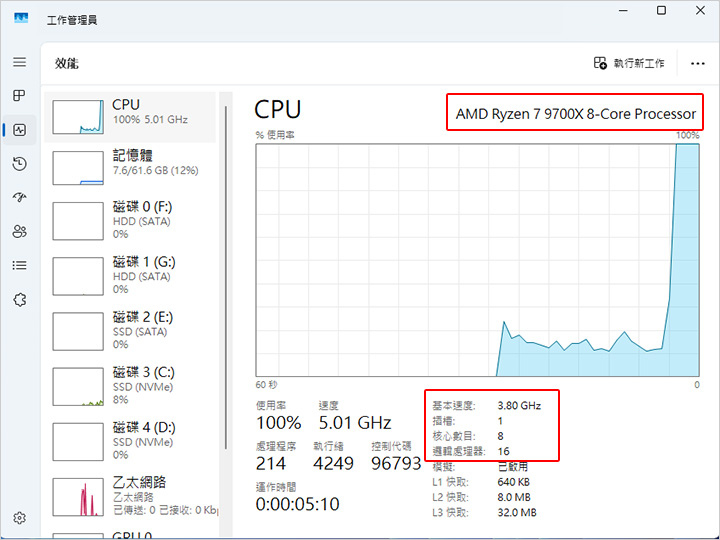Select 磁碟 4 (D:) item
The image size is (720, 540).
130,441
